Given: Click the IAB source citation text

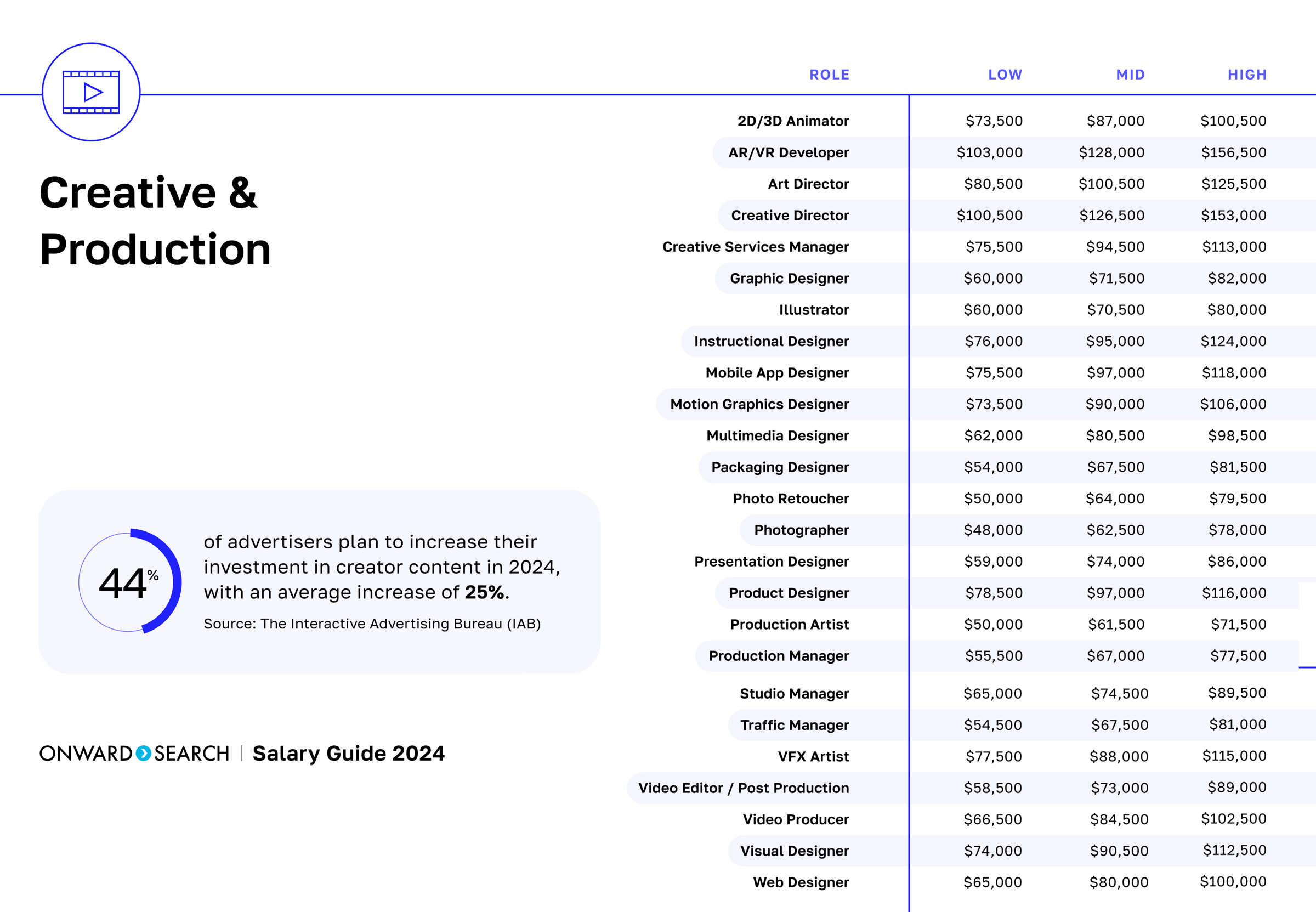Looking at the screenshot, I should click(x=372, y=624).
